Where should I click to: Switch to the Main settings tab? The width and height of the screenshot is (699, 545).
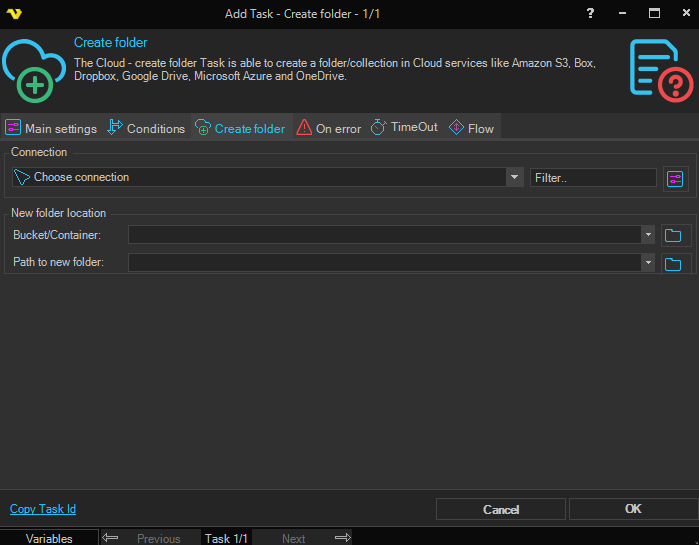click(51, 128)
